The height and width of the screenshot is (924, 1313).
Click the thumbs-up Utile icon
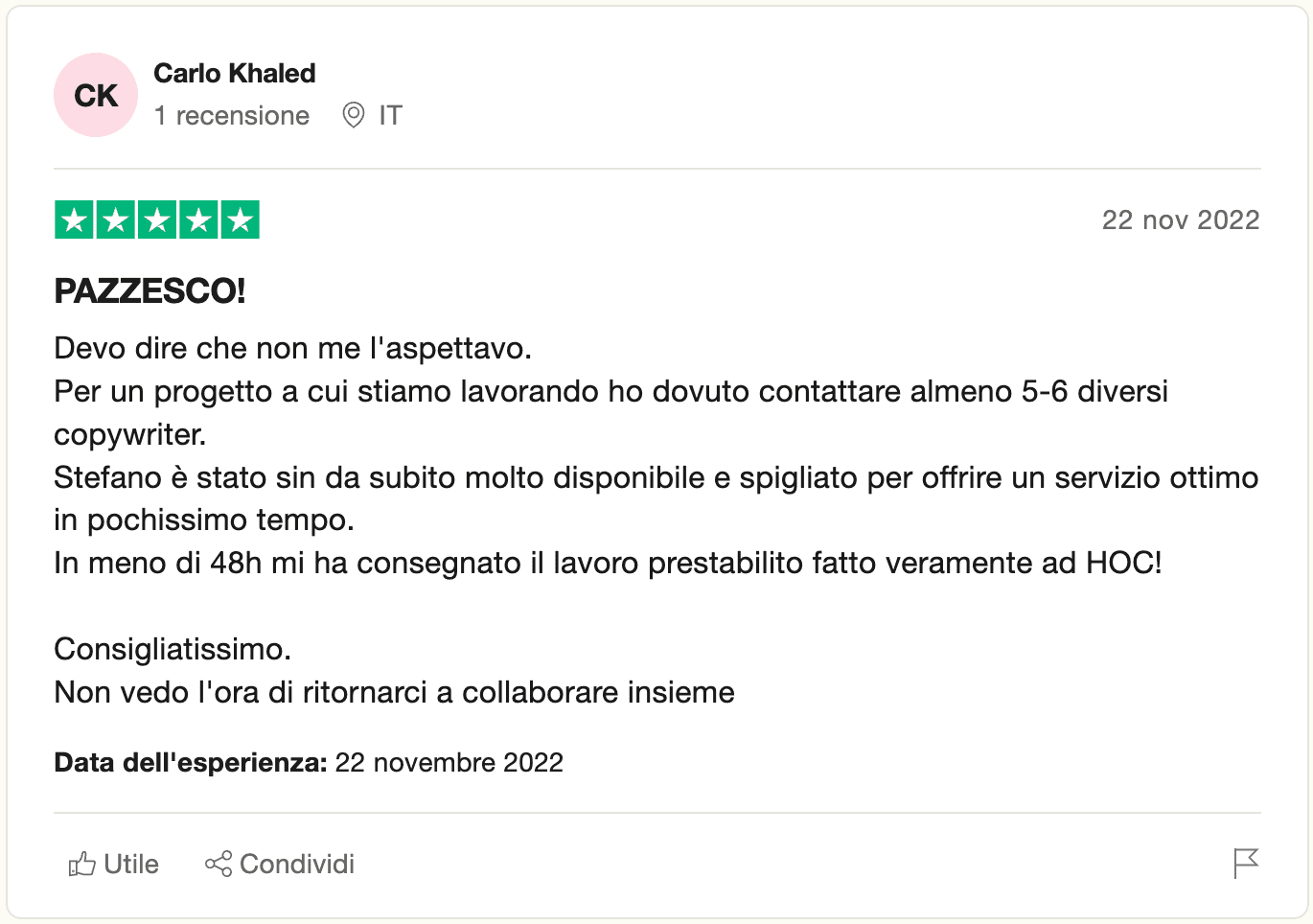click(82, 864)
